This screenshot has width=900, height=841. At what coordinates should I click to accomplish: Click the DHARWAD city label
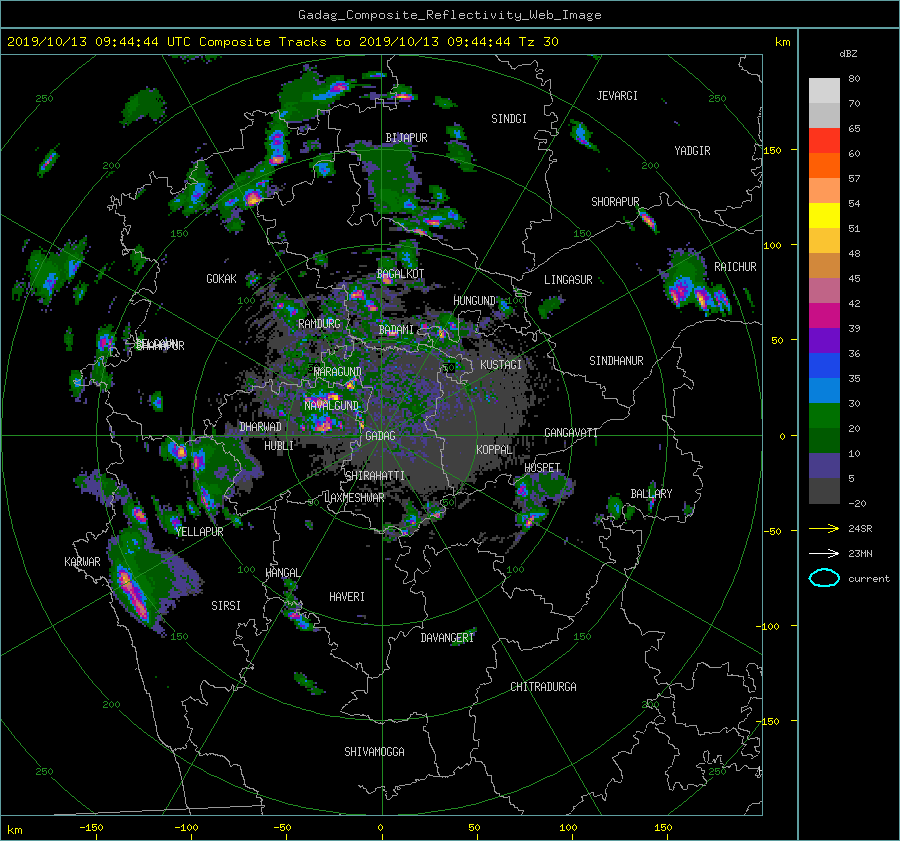click(x=260, y=427)
